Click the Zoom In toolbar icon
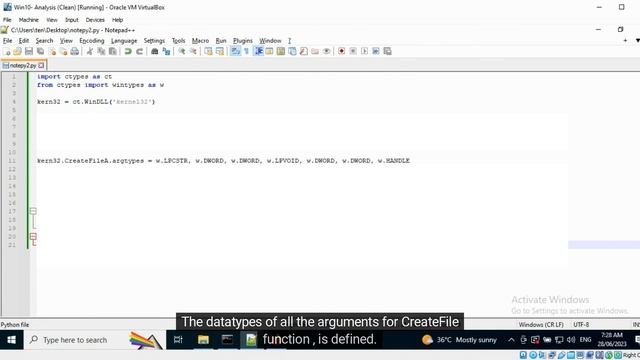This screenshot has height=360, width=640. click(182, 51)
